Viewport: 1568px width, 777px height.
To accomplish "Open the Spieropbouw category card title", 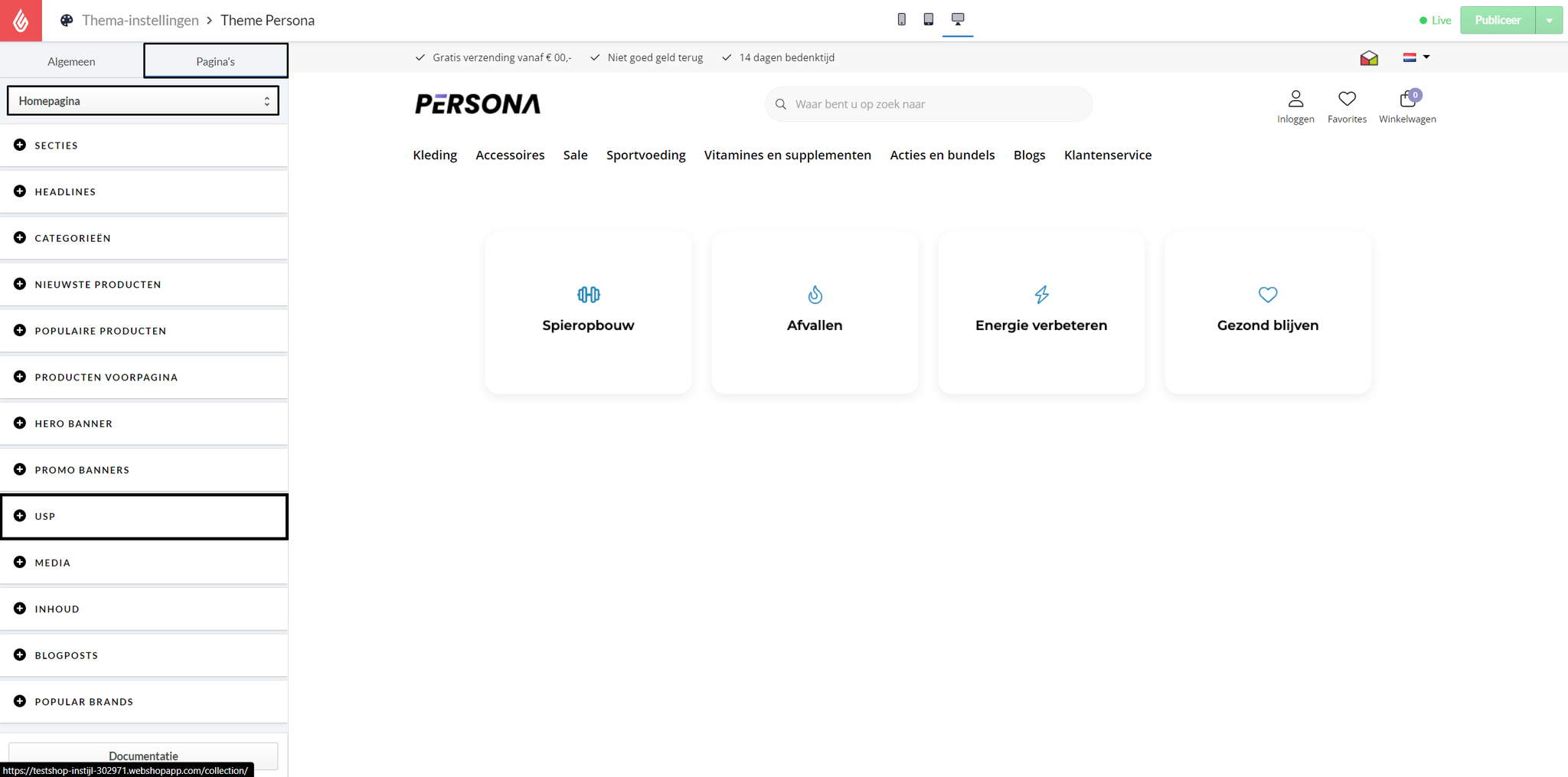I will coord(588,325).
